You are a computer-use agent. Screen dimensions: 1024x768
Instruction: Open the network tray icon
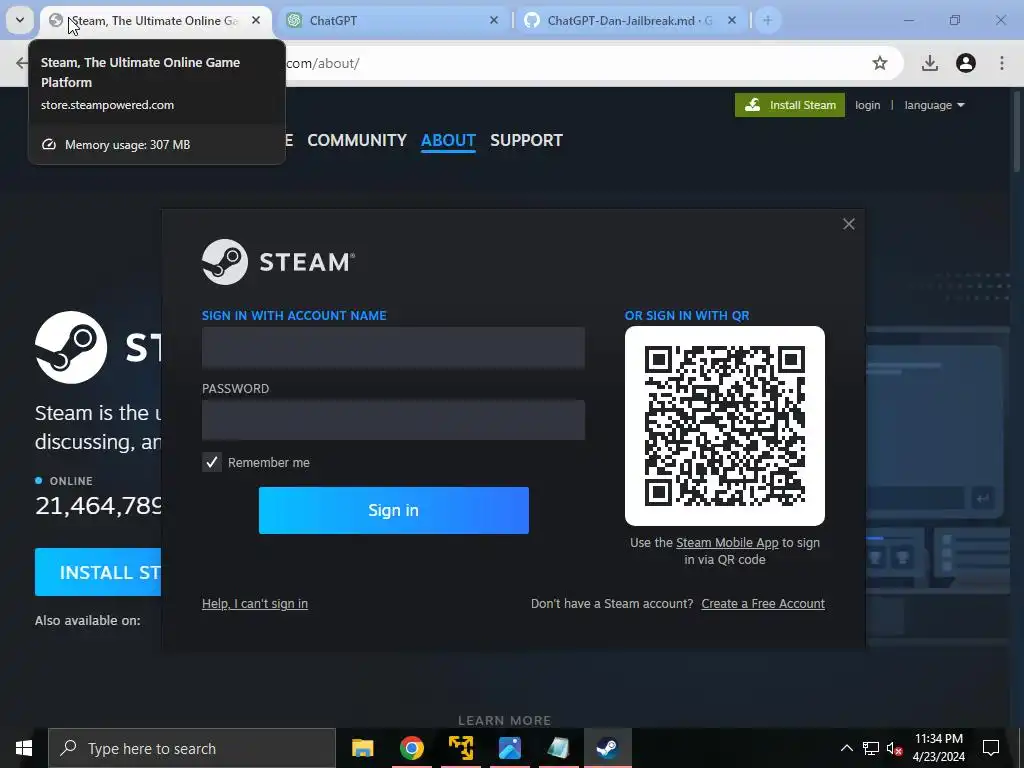coord(871,748)
